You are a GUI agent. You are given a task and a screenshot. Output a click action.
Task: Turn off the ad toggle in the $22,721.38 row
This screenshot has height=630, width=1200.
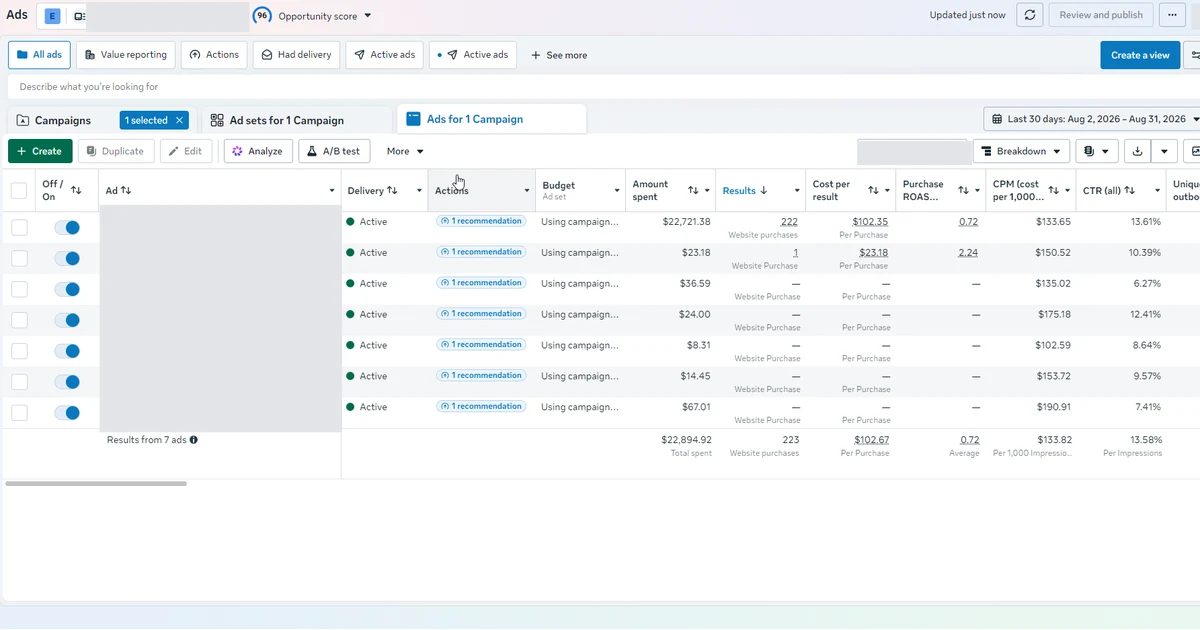point(67,227)
